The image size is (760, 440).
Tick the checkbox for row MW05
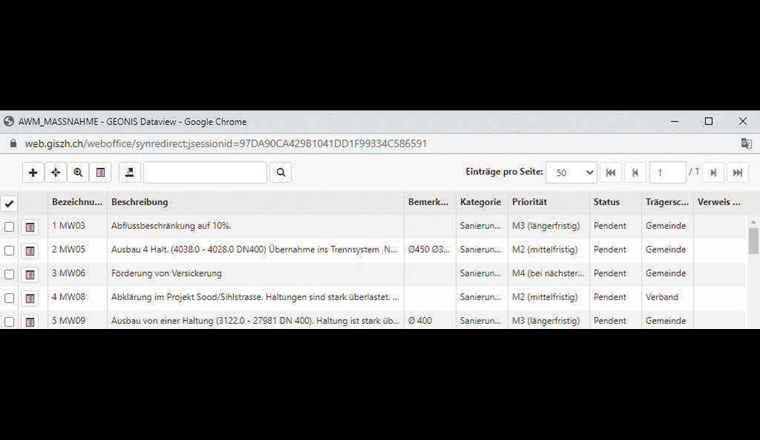pos(10,250)
